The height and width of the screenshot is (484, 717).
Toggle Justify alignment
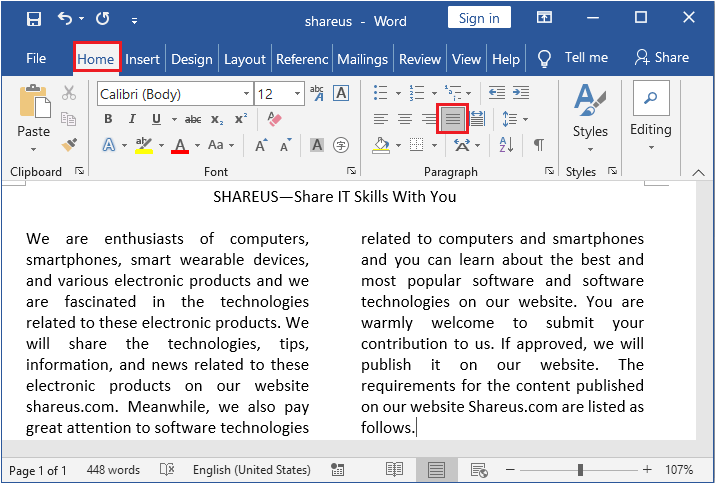pos(453,119)
